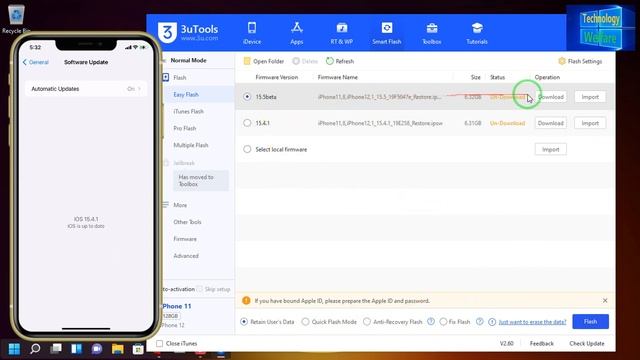Open File Explorer from the taskbar
The height and width of the screenshot is (360, 640).
(x=118, y=349)
